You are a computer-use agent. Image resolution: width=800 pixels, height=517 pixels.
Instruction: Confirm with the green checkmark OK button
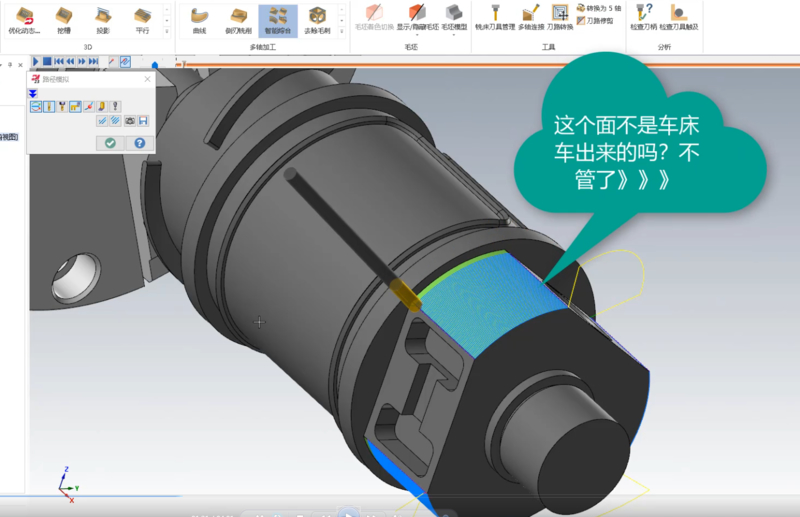[x=110, y=143]
